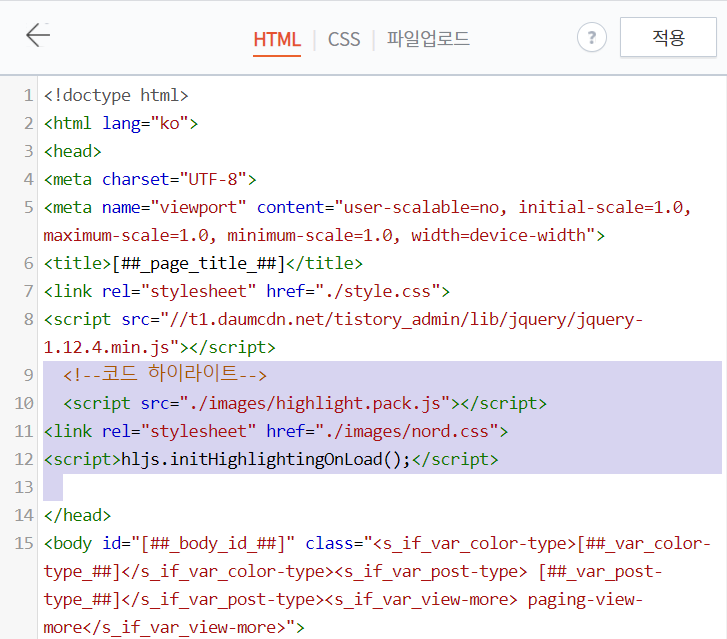
Task: Switch to the CSS tab
Action: 344,39
